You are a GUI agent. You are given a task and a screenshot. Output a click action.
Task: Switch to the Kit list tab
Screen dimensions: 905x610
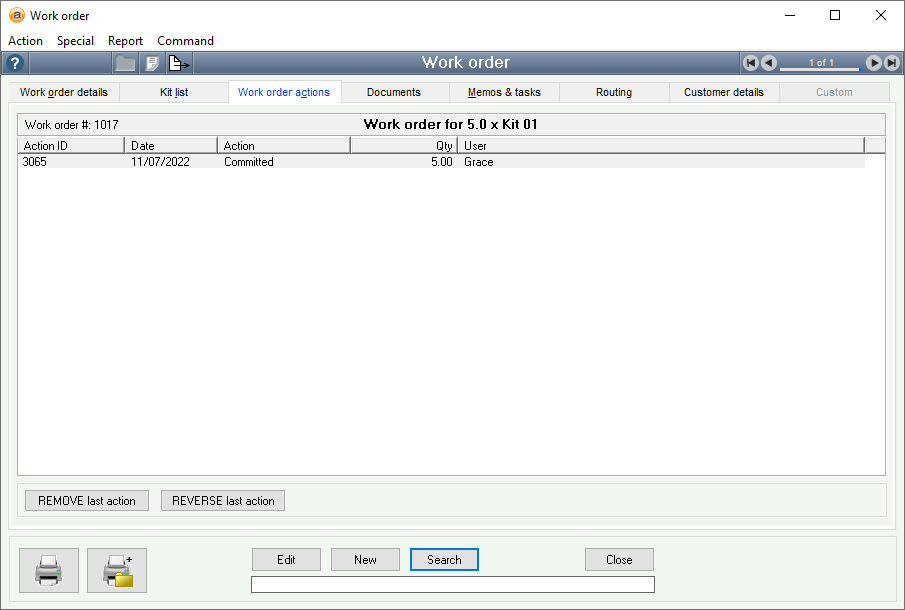[174, 92]
